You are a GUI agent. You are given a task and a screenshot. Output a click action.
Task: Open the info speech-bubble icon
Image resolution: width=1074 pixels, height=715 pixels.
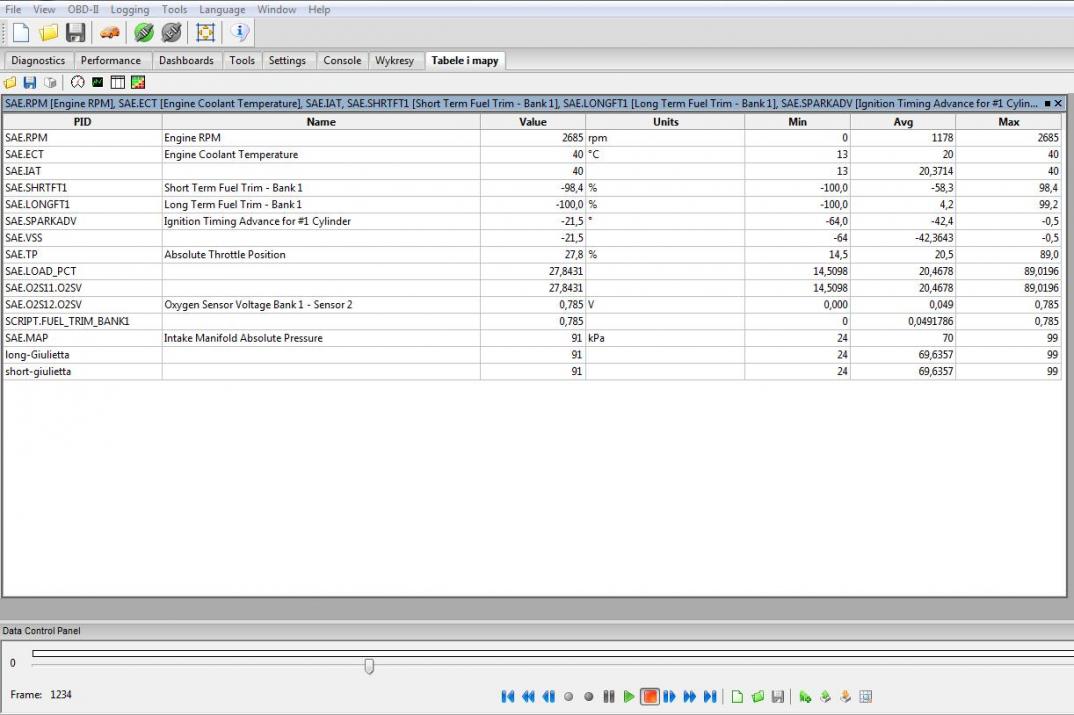239,33
